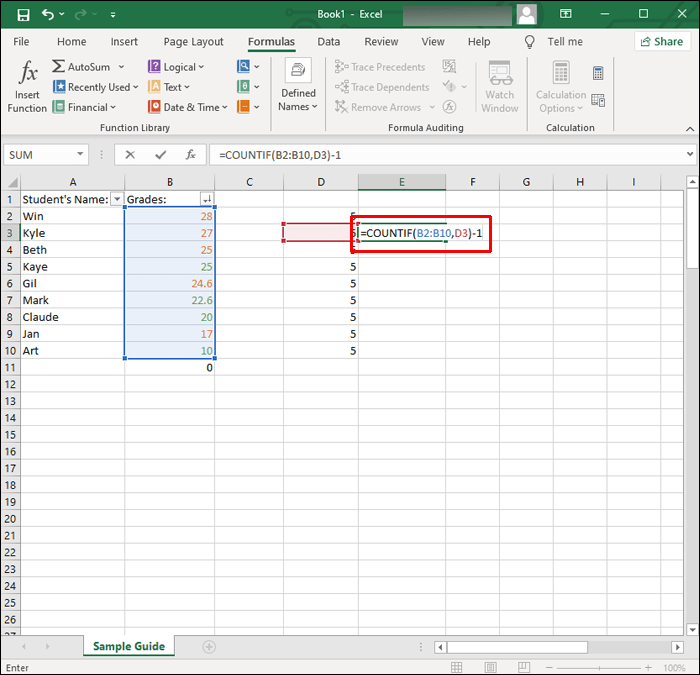Image resolution: width=700 pixels, height=675 pixels.
Task: Open Date & Time functions menu
Action: pyautogui.click(x=188, y=107)
